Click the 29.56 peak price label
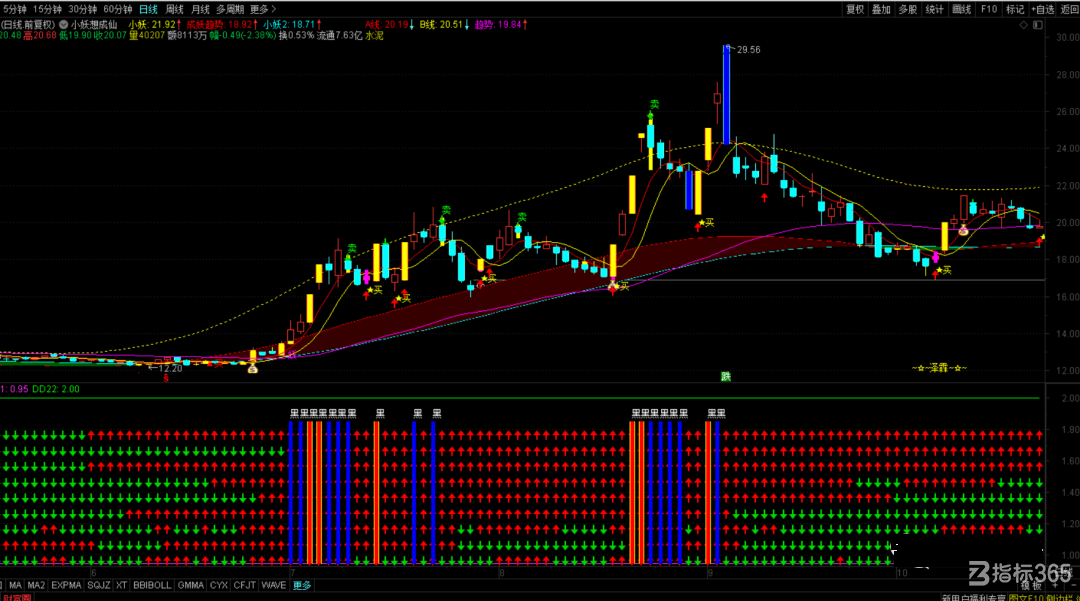The image size is (1080, 601). pyautogui.click(x=748, y=50)
